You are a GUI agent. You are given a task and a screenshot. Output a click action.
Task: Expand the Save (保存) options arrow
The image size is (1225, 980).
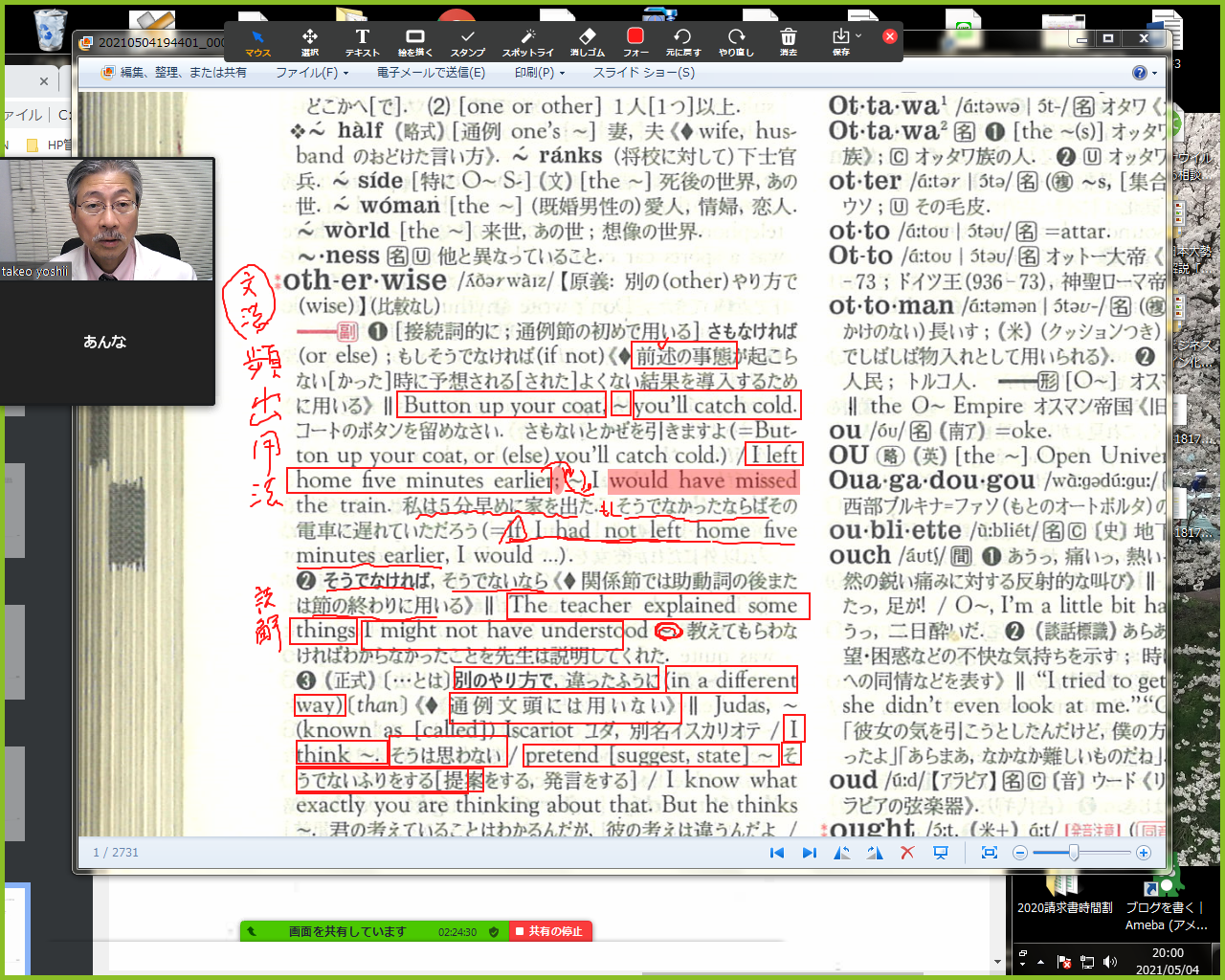858,36
